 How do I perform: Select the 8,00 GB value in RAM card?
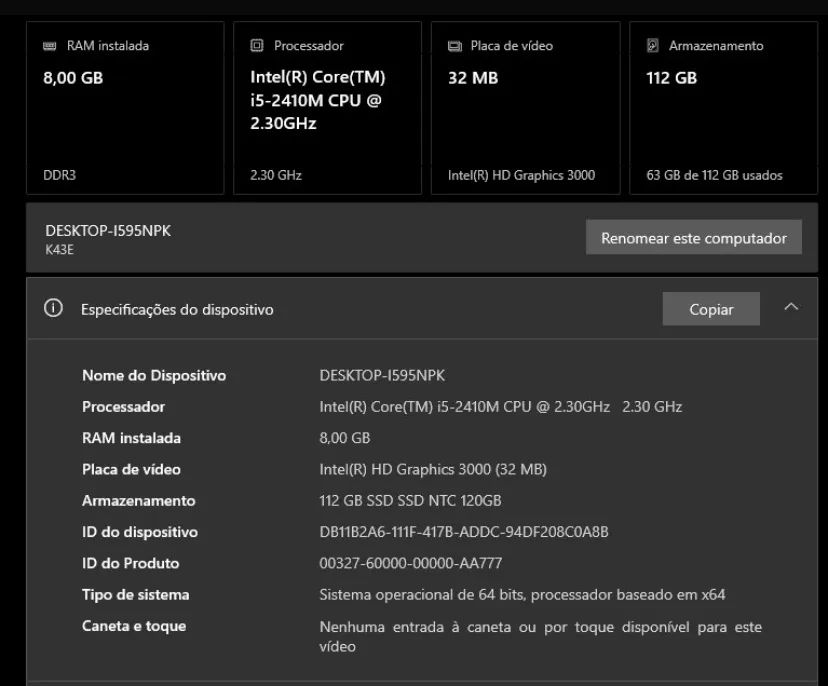(x=73, y=78)
